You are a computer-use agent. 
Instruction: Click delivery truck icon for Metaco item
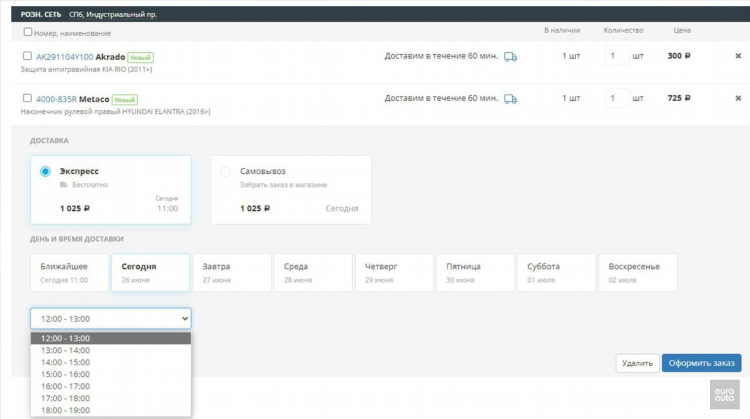pos(510,99)
